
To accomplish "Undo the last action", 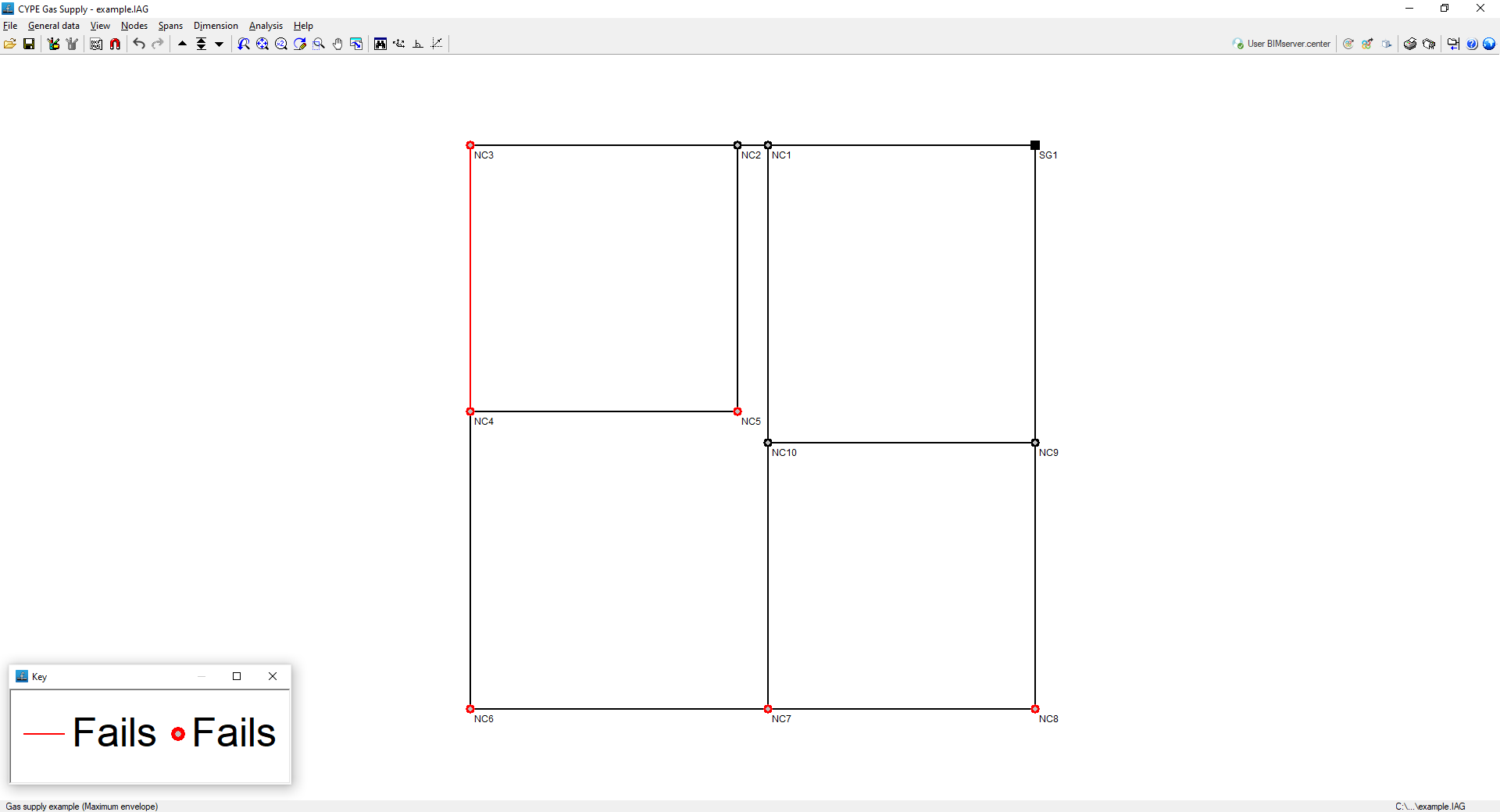I will click(139, 44).
